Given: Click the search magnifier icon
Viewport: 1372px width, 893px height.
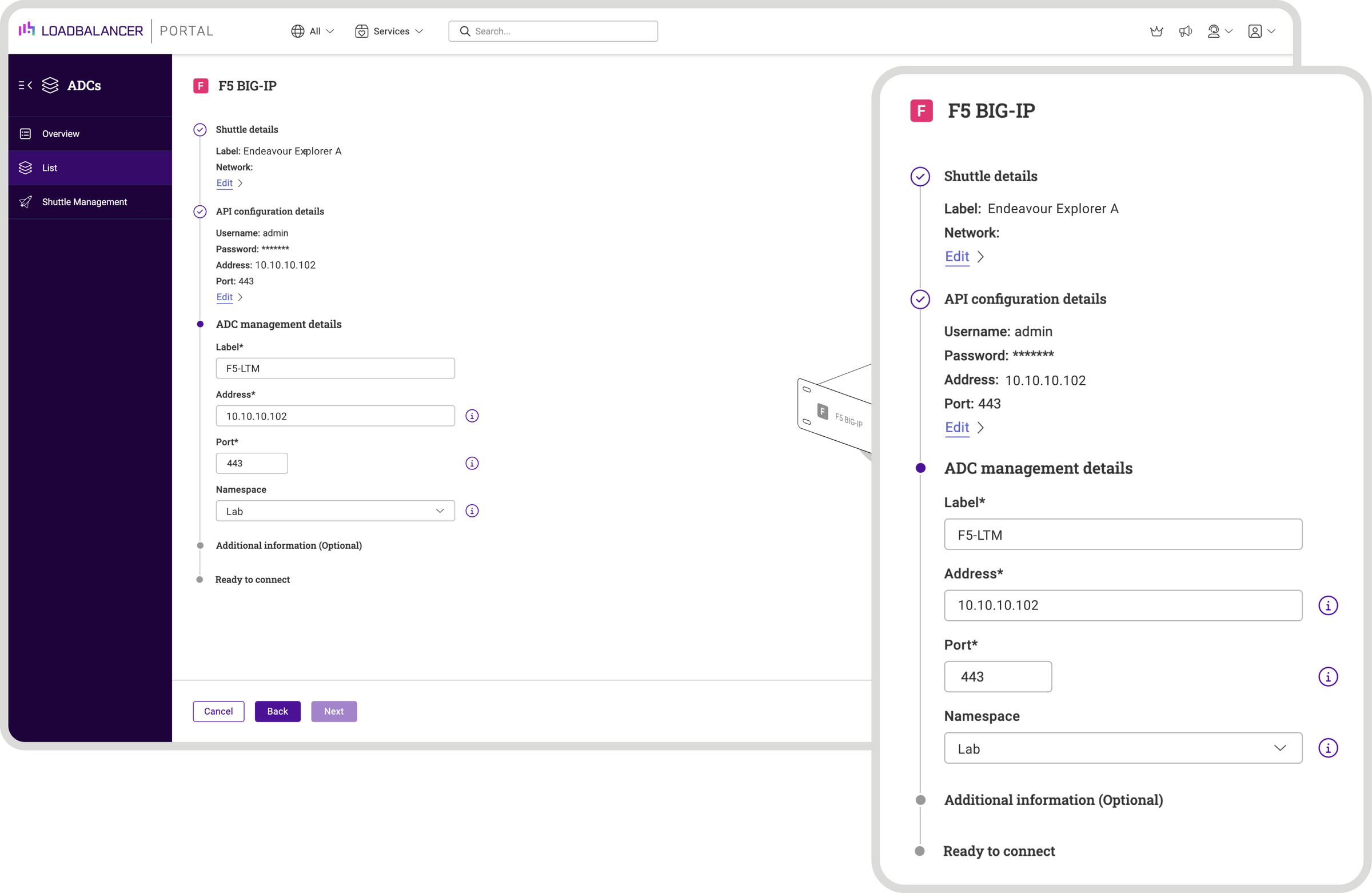Looking at the screenshot, I should (x=464, y=31).
